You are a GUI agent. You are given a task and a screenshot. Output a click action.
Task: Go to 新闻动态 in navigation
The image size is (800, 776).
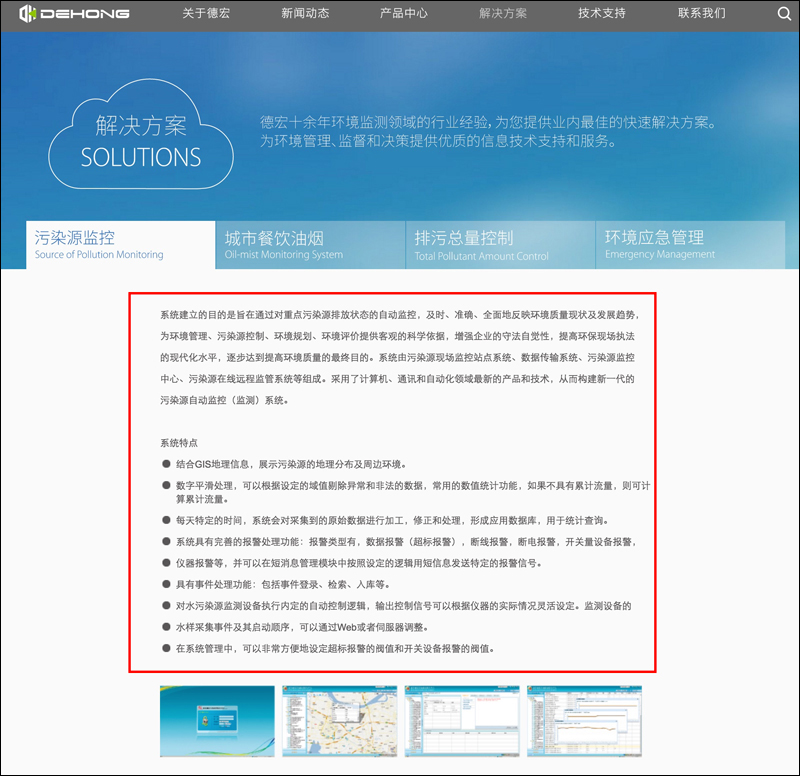click(x=305, y=14)
